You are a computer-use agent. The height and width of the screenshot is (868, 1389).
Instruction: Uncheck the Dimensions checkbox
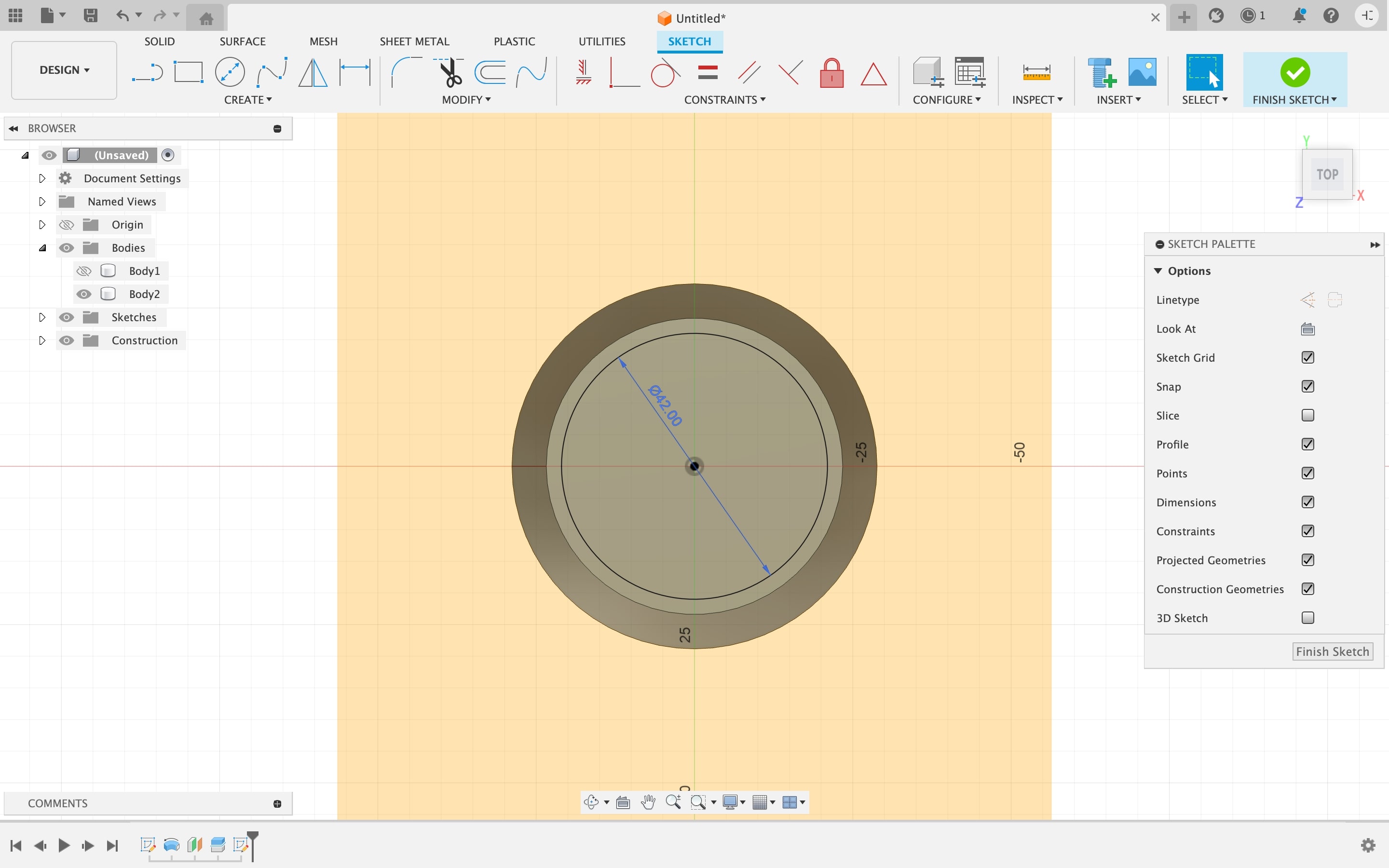(x=1307, y=502)
